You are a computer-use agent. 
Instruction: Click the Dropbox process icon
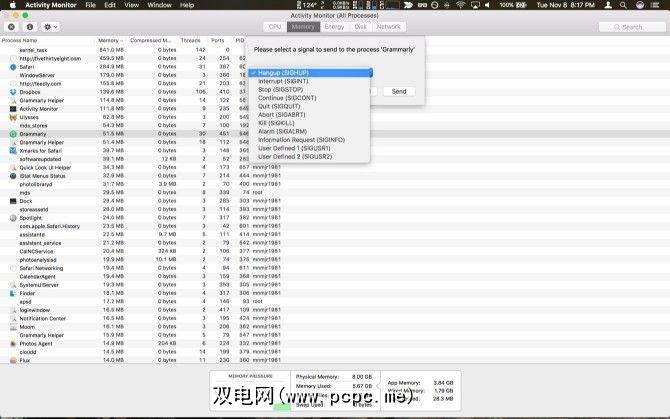(x=12, y=91)
